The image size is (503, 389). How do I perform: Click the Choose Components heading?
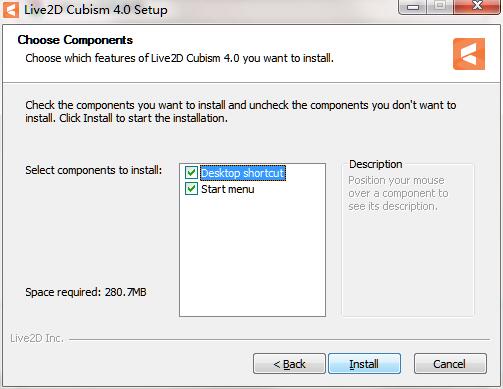point(75,40)
